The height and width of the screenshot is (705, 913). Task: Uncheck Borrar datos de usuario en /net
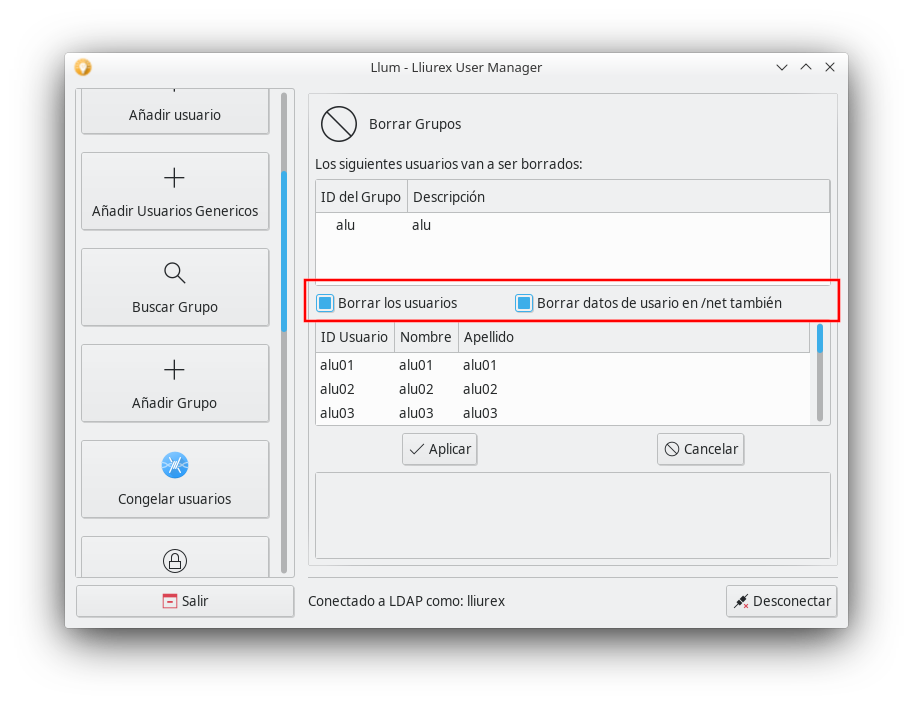524,303
